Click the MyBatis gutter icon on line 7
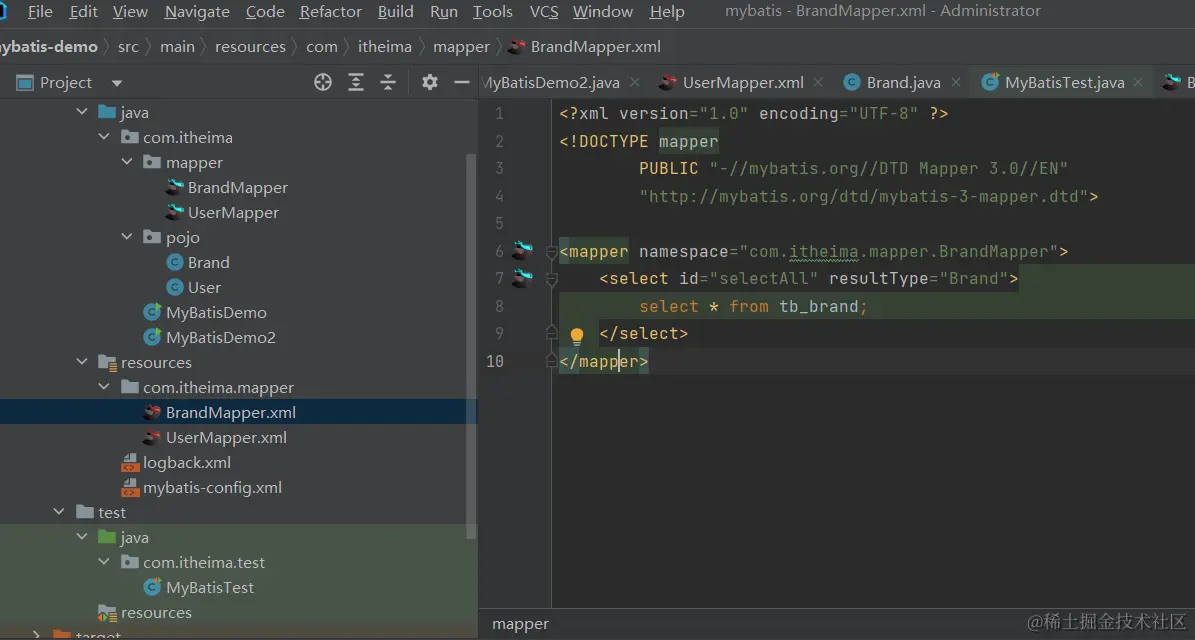1195x640 pixels. [x=523, y=277]
